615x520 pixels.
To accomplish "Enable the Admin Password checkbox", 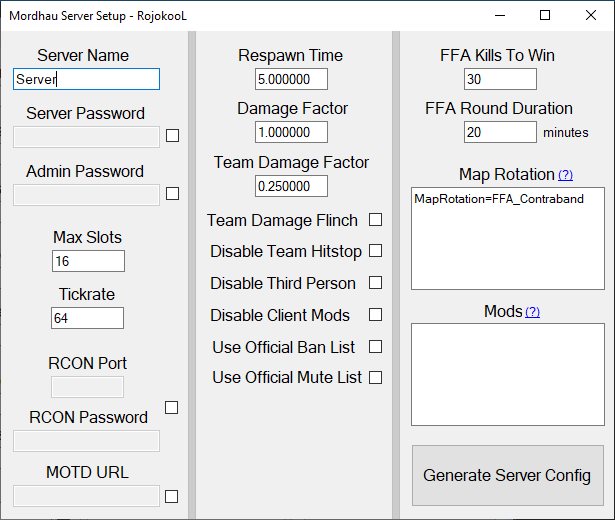I will (x=173, y=194).
